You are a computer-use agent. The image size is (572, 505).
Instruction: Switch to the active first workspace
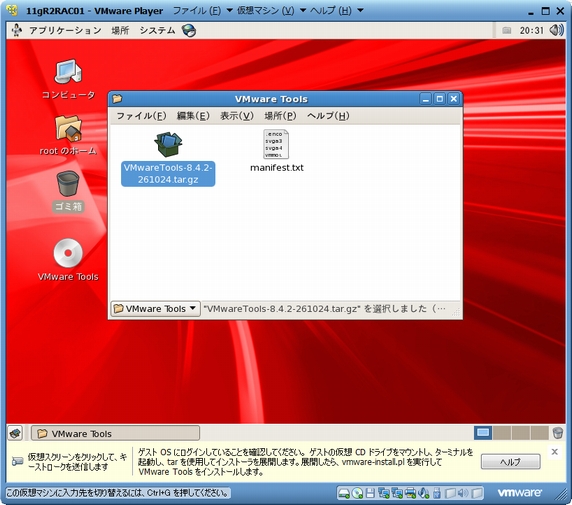pyautogui.click(x=483, y=433)
